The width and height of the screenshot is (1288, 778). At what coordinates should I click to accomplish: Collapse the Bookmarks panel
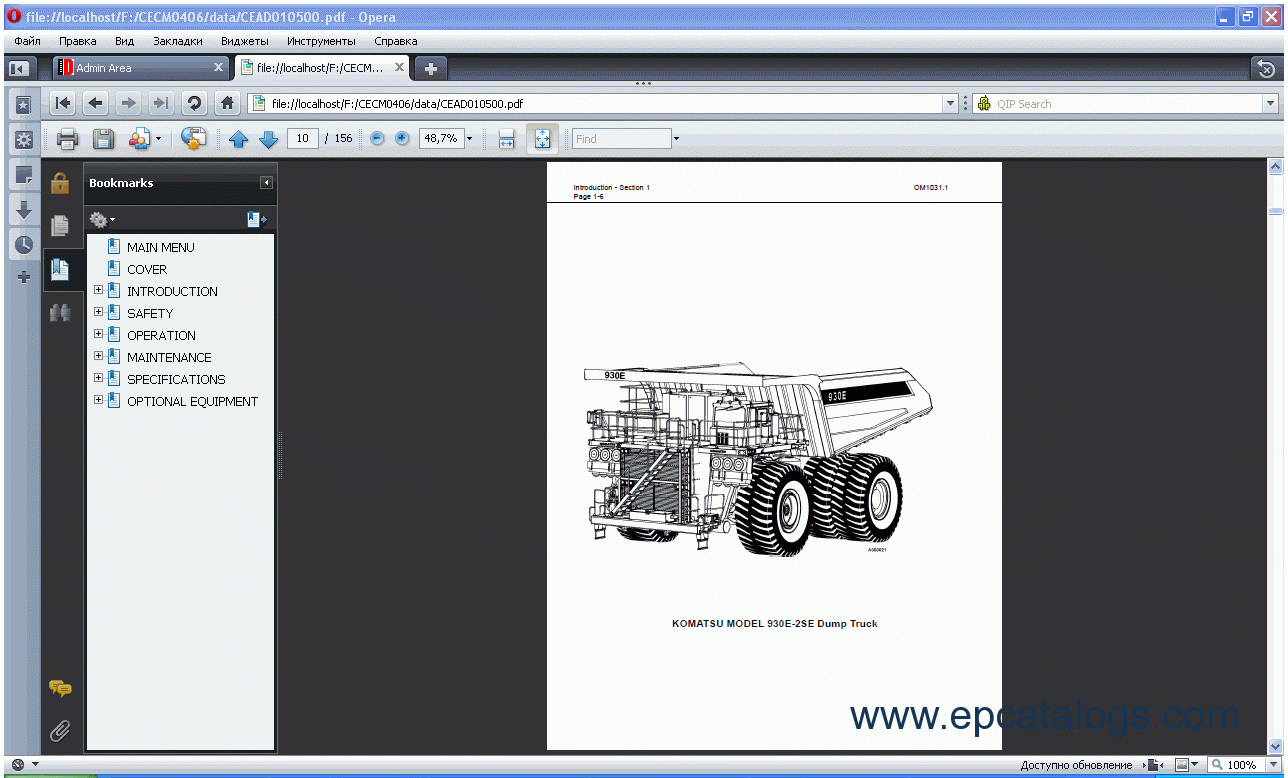266,183
